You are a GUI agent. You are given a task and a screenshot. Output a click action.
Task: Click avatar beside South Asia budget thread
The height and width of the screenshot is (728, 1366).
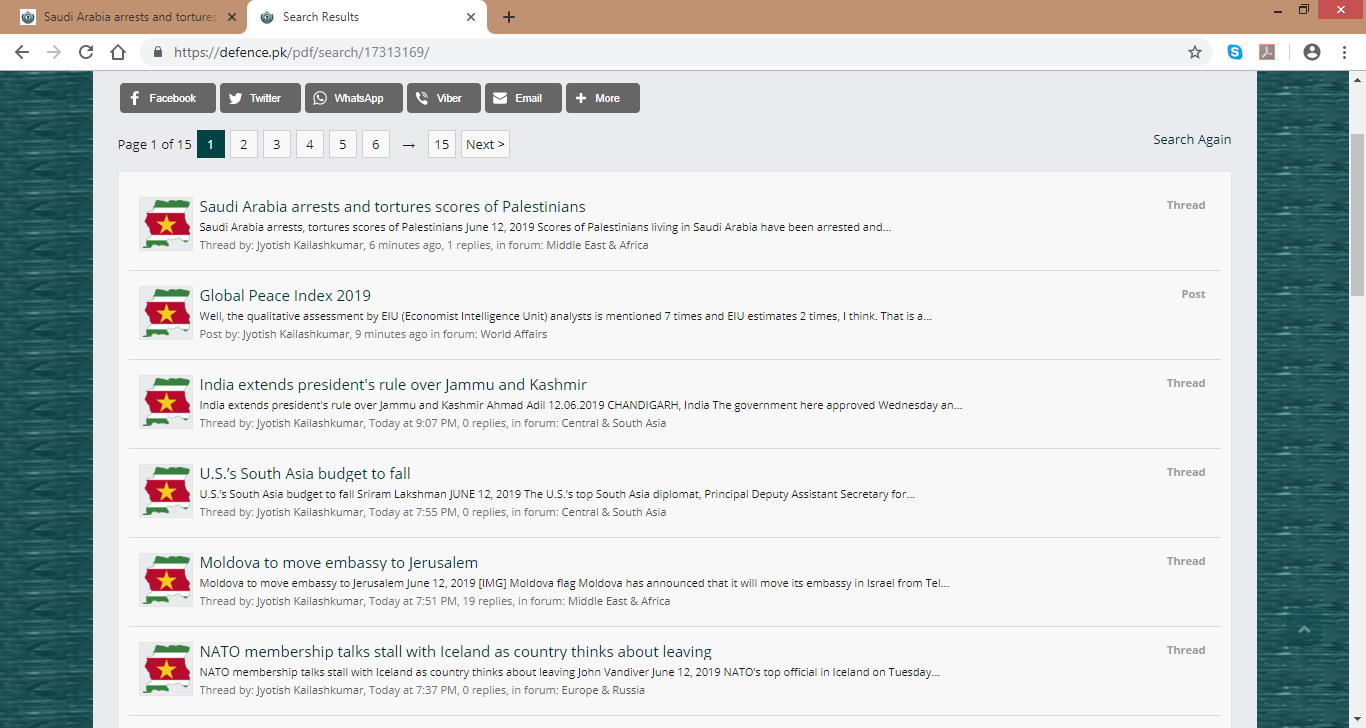pyautogui.click(x=166, y=491)
